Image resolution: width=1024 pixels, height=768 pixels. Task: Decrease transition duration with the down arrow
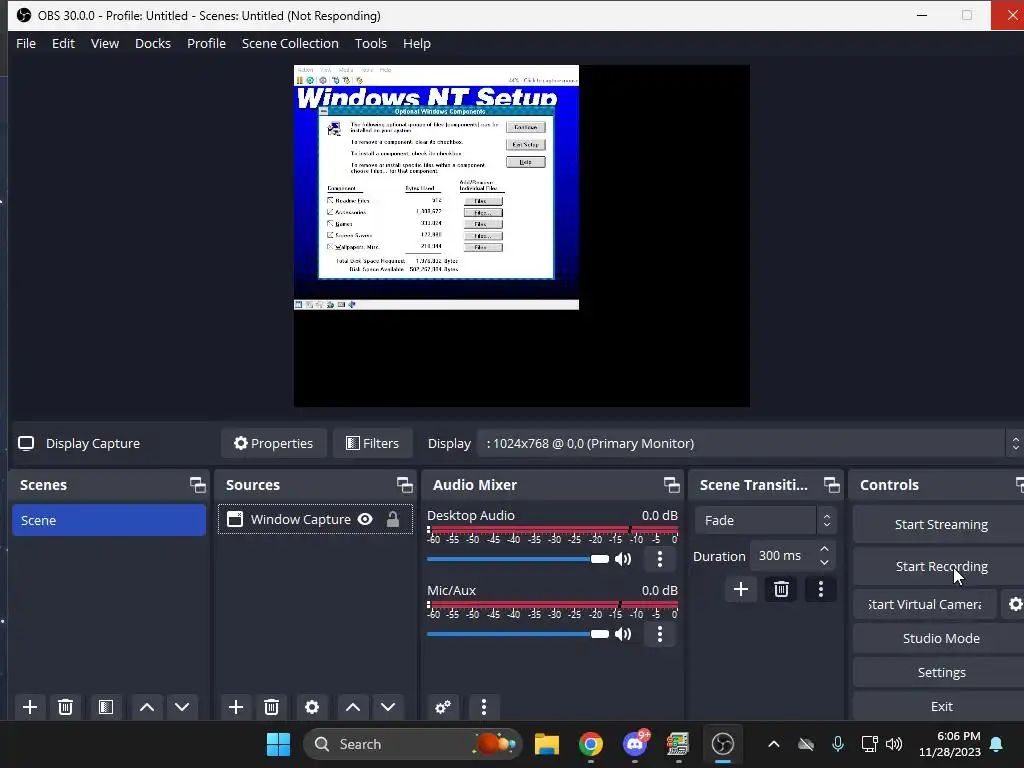(824, 562)
